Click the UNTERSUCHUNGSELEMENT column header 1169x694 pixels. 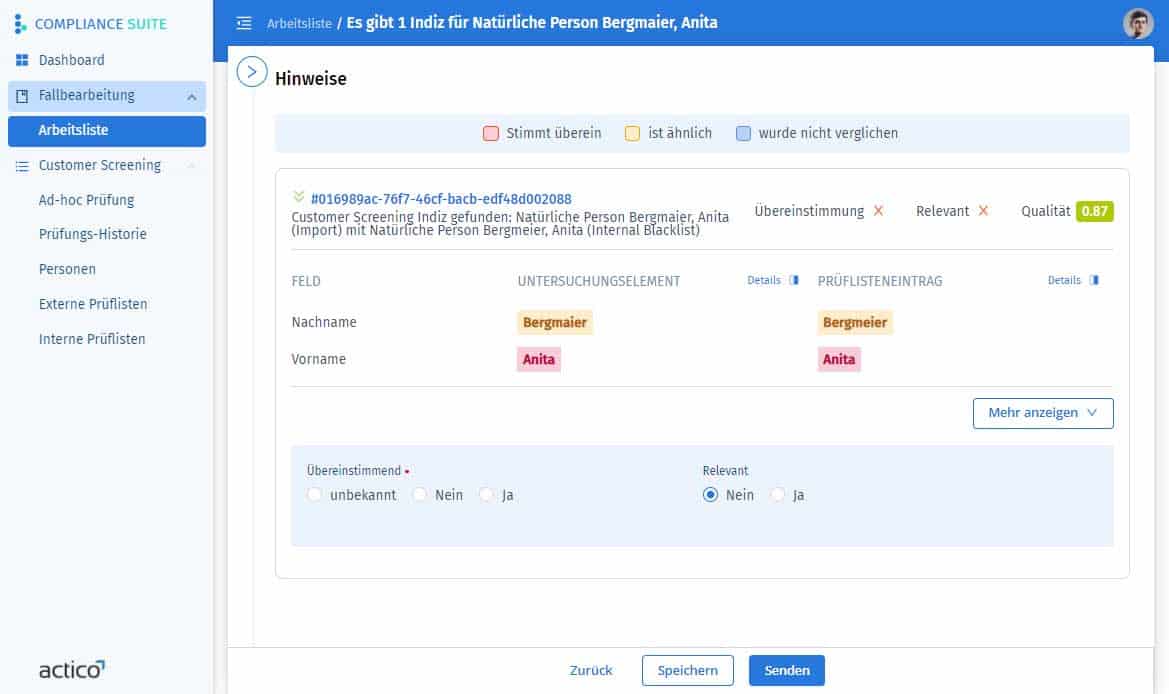(599, 281)
